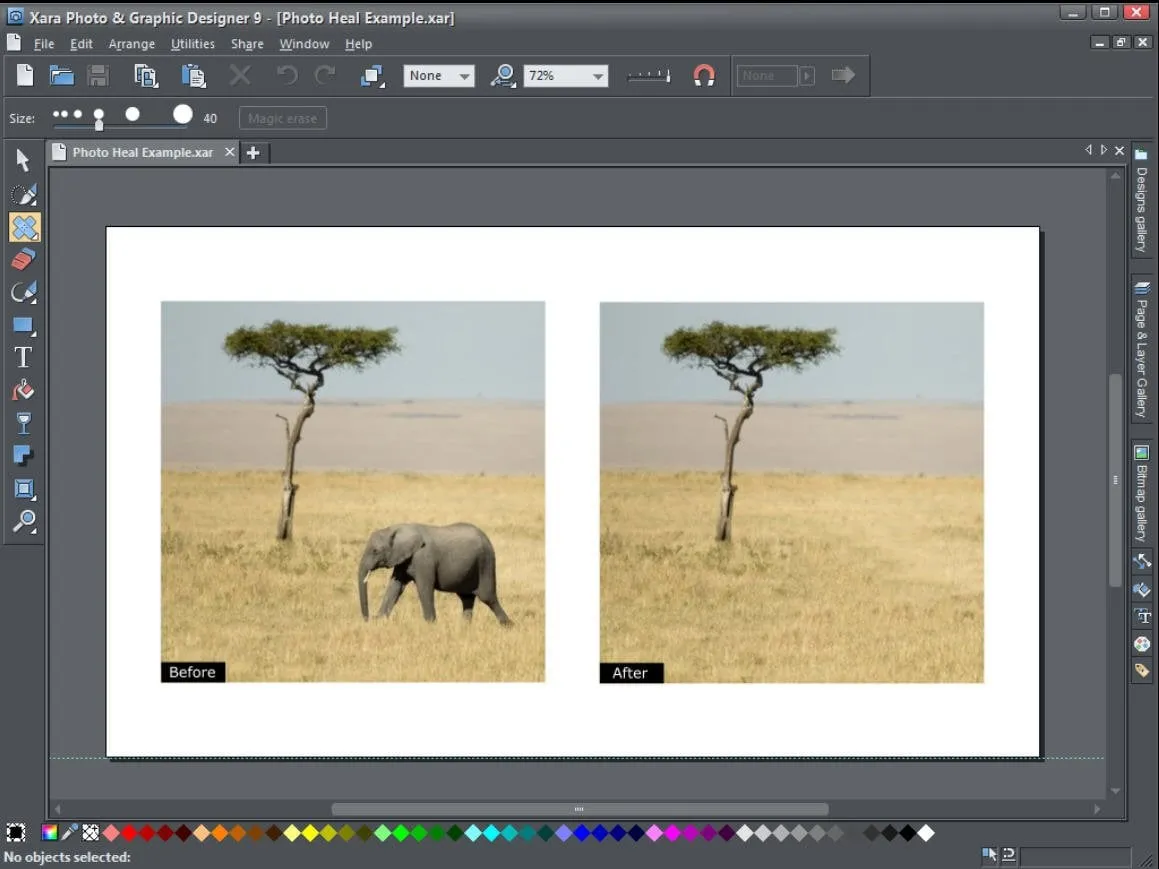The height and width of the screenshot is (869, 1159).
Task: Expand the Page & Layer Gallery panel
Action: pyautogui.click(x=1141, y=350)
